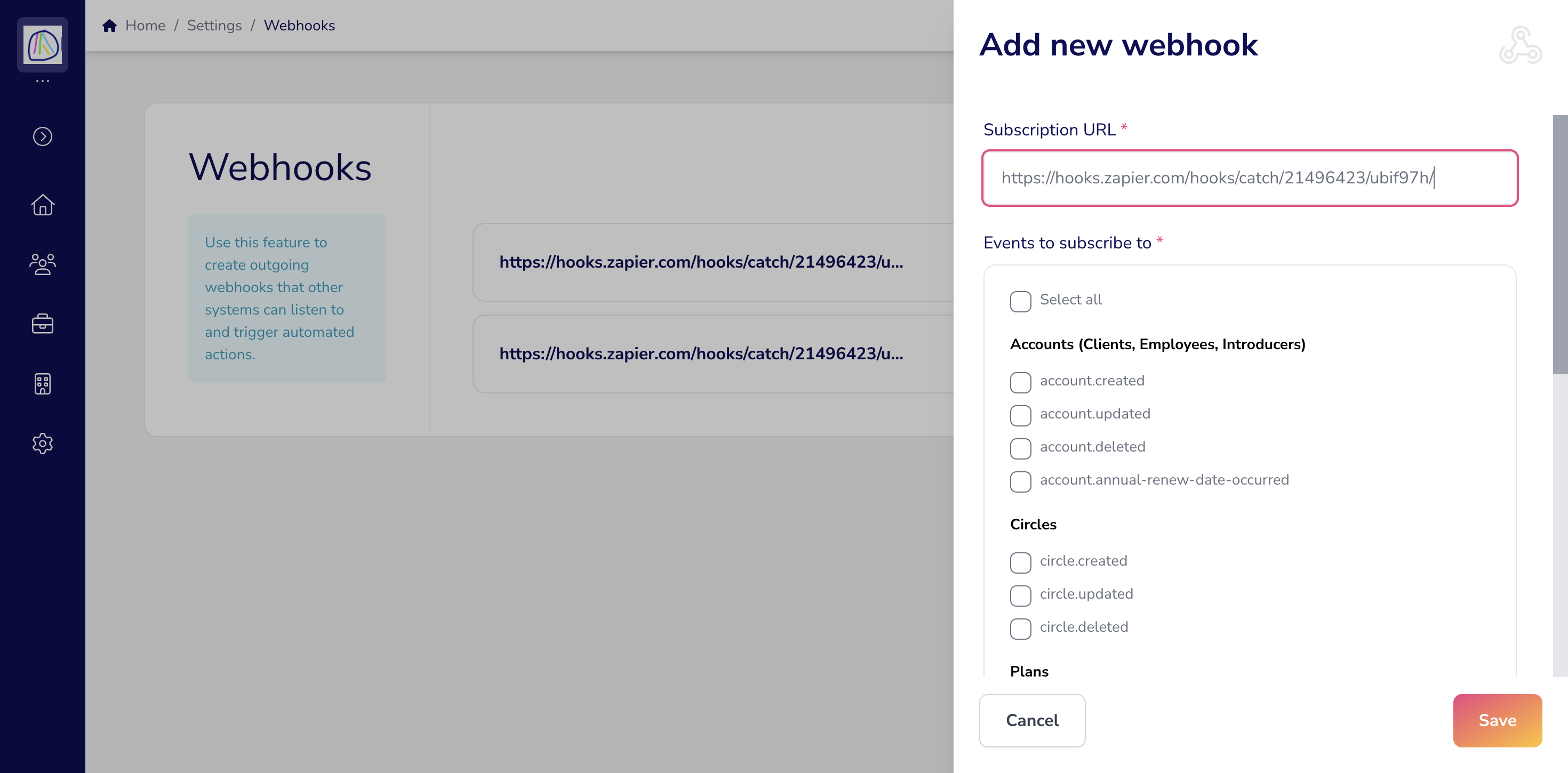Open the building icon in the sidebar
The width and height of the screenshot is (1568, 773).
pos(43,383)
